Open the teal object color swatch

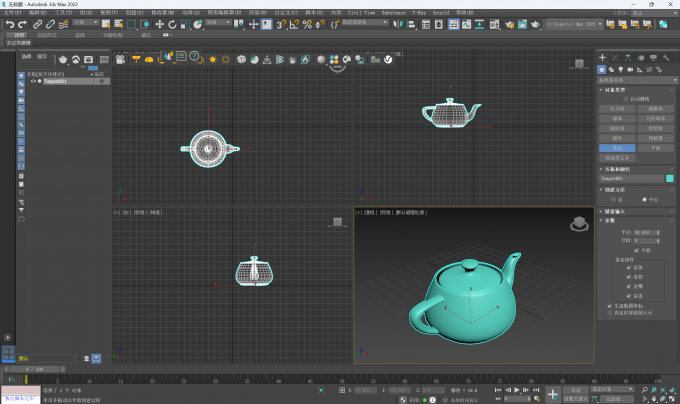pos(670,179)
